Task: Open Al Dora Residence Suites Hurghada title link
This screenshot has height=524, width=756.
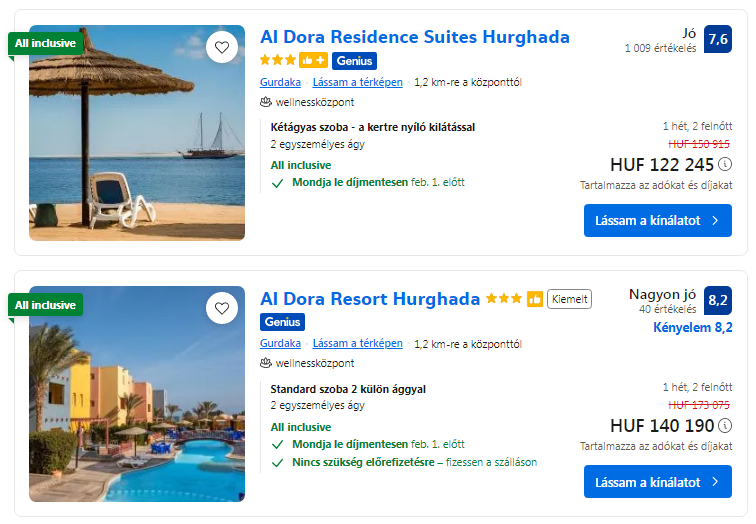Action: point(414,37)
